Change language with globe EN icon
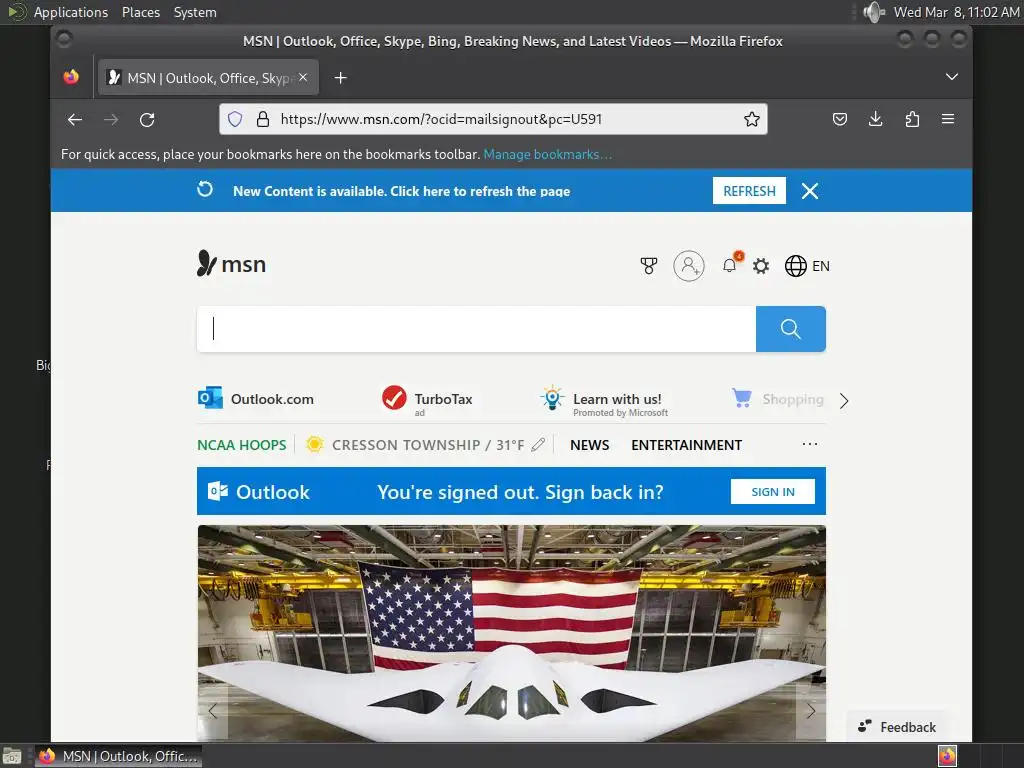 click(x=807, y=266)
